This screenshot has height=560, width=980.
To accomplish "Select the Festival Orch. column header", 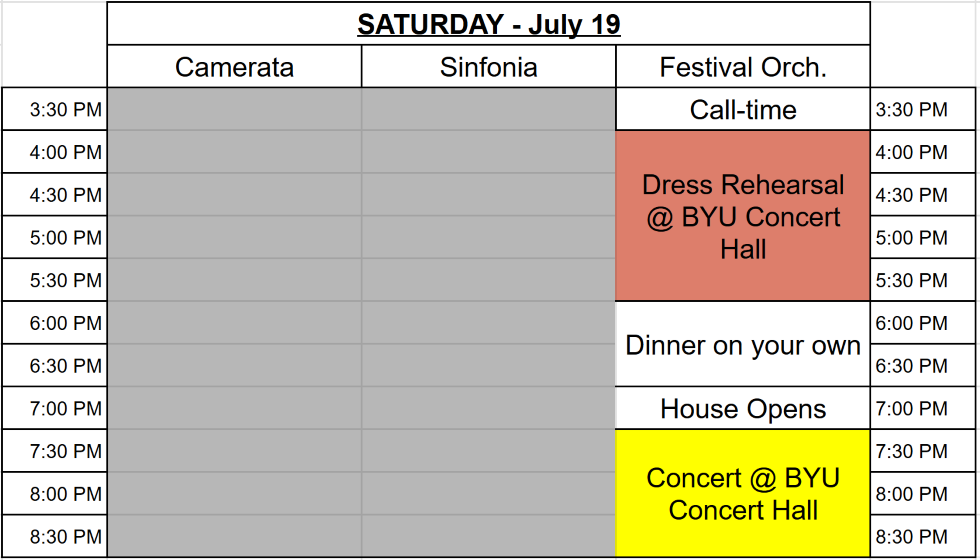I will click(x=742, y=66).
